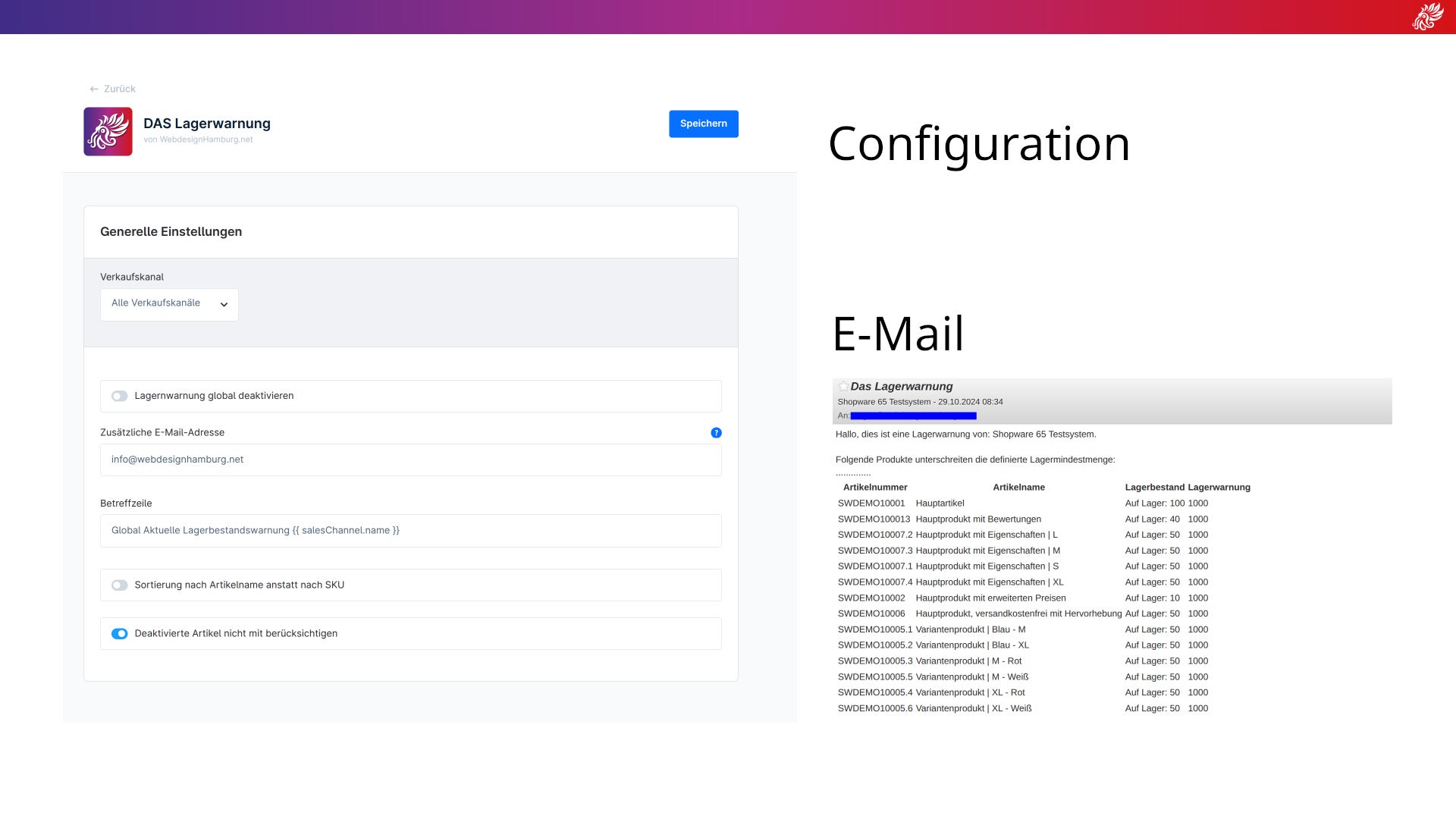Click the Lagerwarnung column header in email

pos(1219,488)
